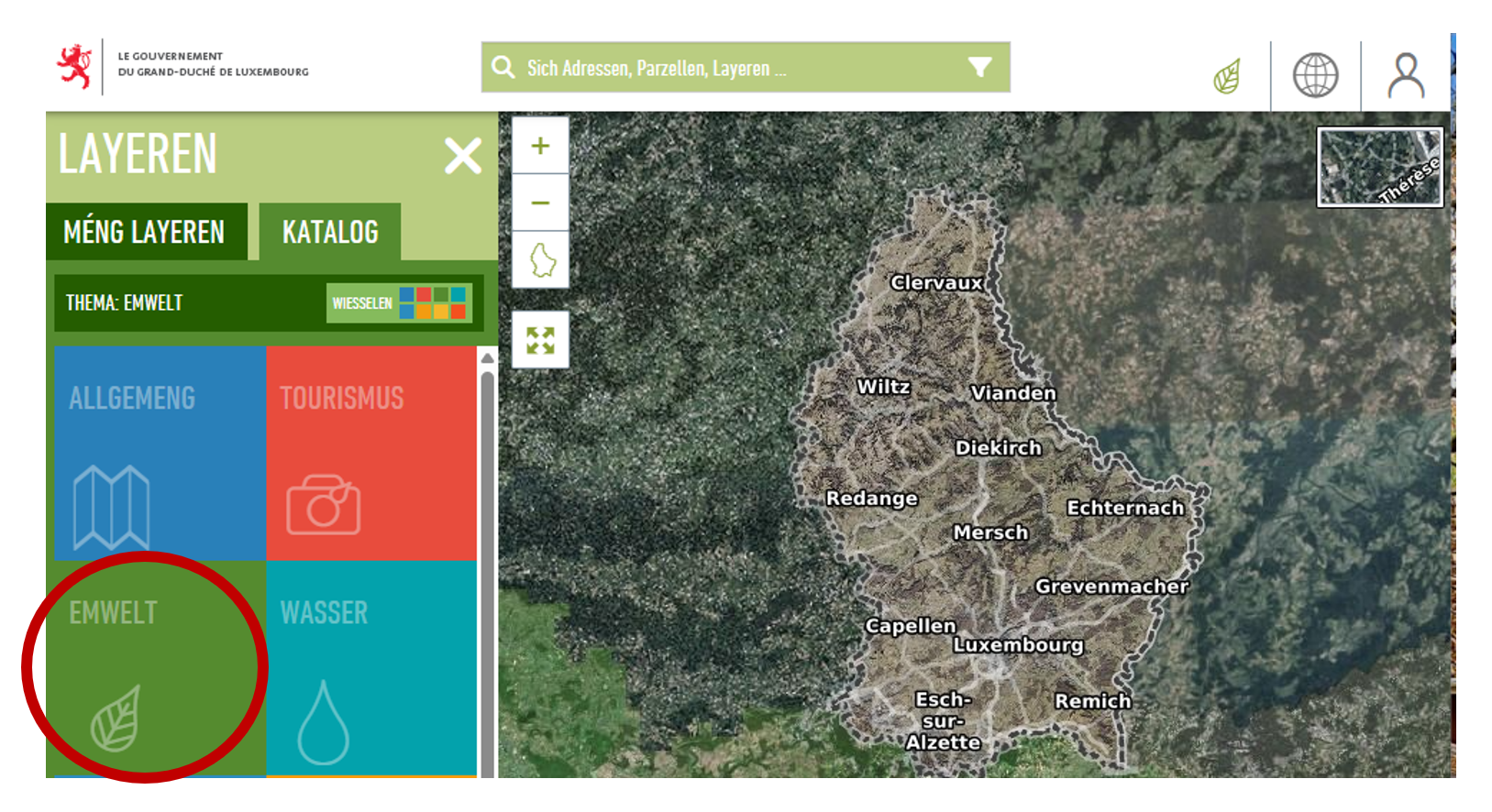This screenshot has width=1492, height=812.
Task: Open the language globe icon
Action: pyautogui.click(x=1315, y=75)
